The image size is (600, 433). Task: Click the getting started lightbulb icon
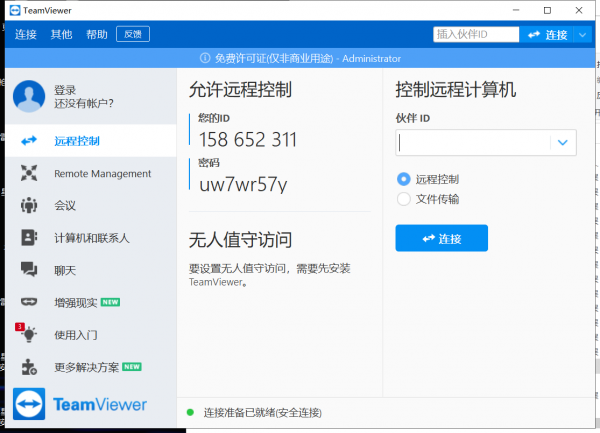pos(29,335)
